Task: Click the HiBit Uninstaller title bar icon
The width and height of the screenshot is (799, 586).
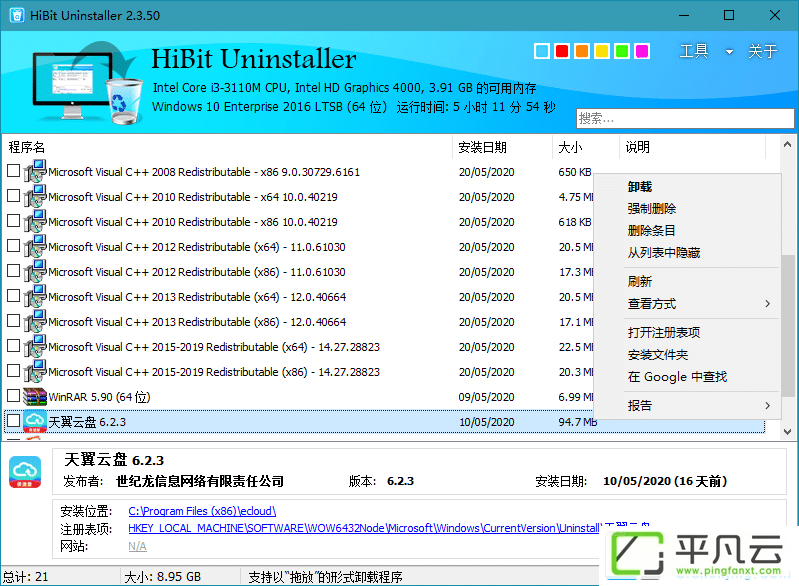Action: click(x=17, y=15)
